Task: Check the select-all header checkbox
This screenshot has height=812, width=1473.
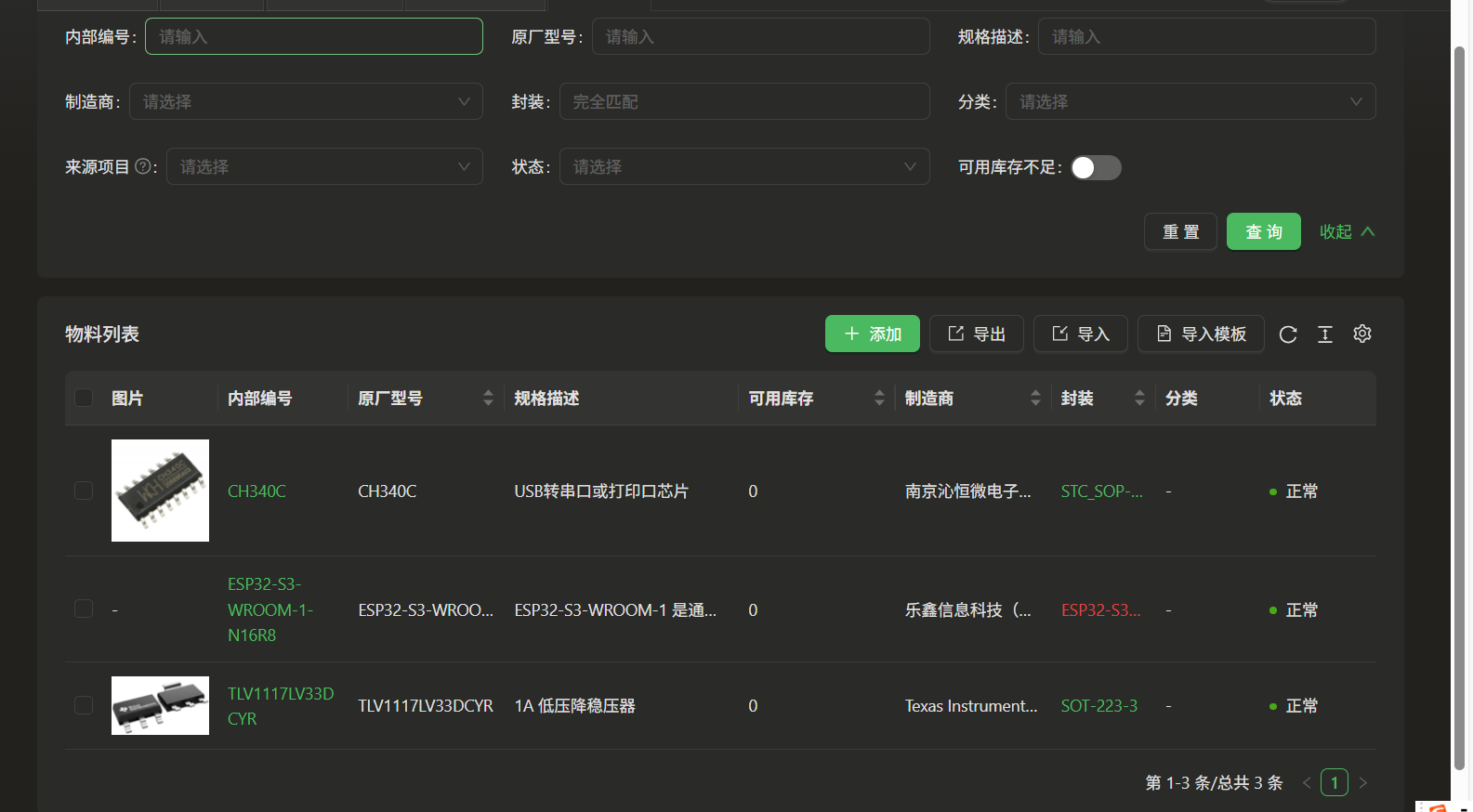Action: 84,398
